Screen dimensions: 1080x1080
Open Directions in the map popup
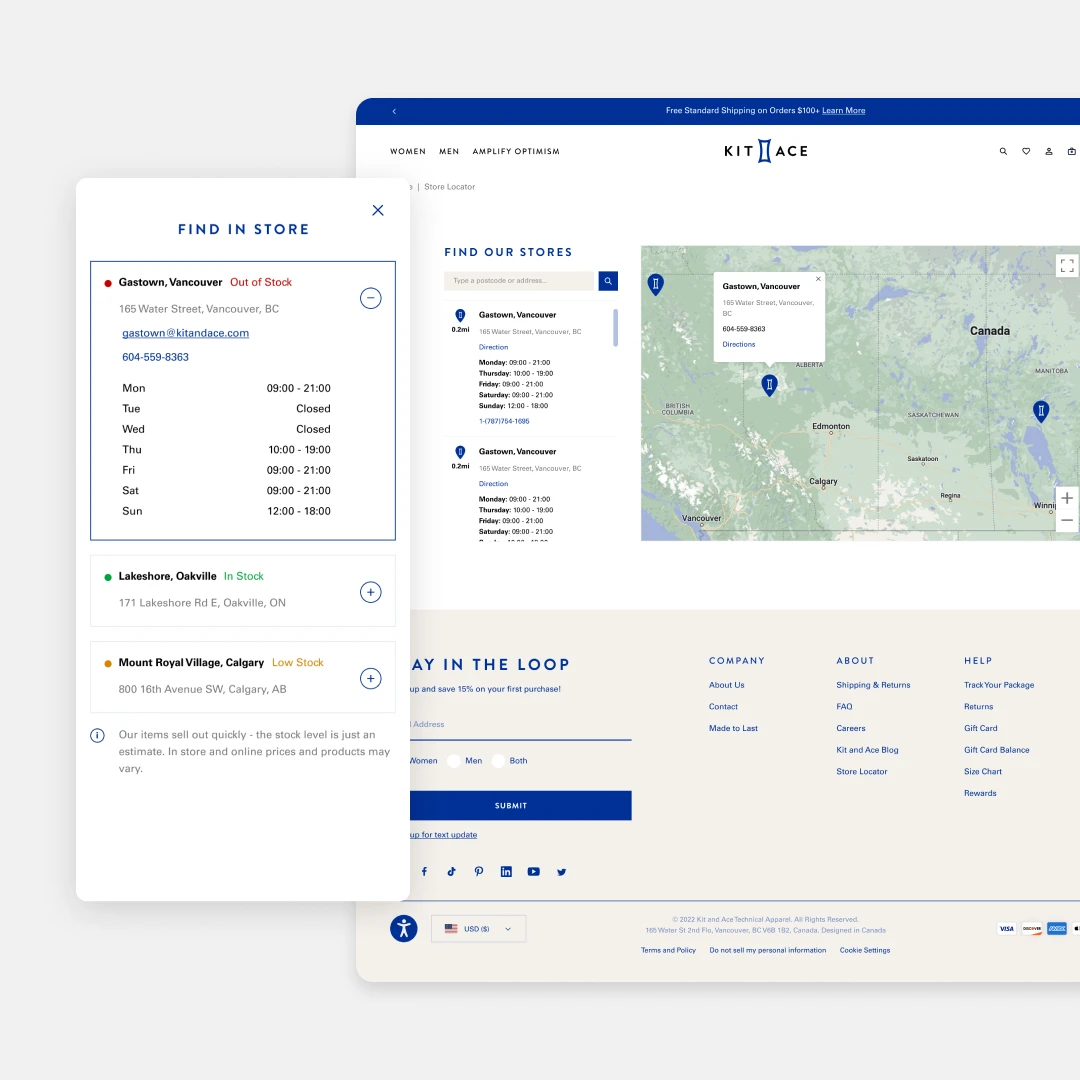(x=738, y=344)
